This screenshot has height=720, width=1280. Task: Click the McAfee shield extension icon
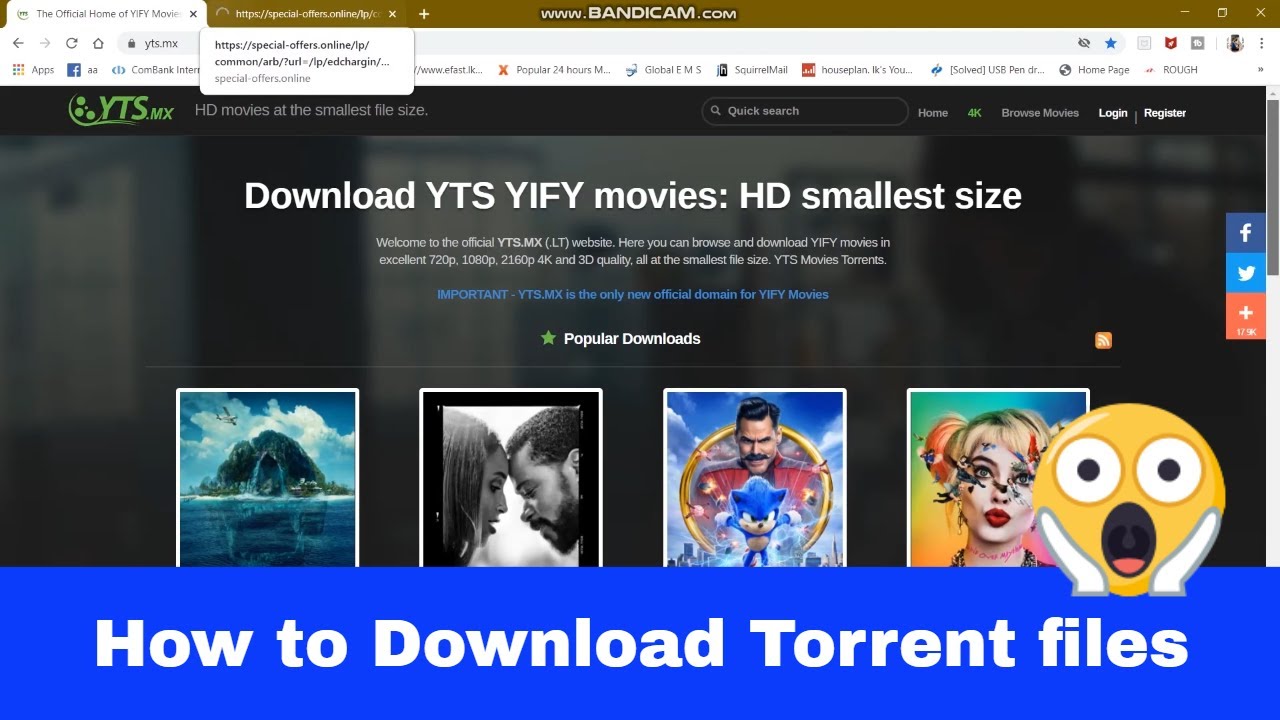[x=1170, y=43]
